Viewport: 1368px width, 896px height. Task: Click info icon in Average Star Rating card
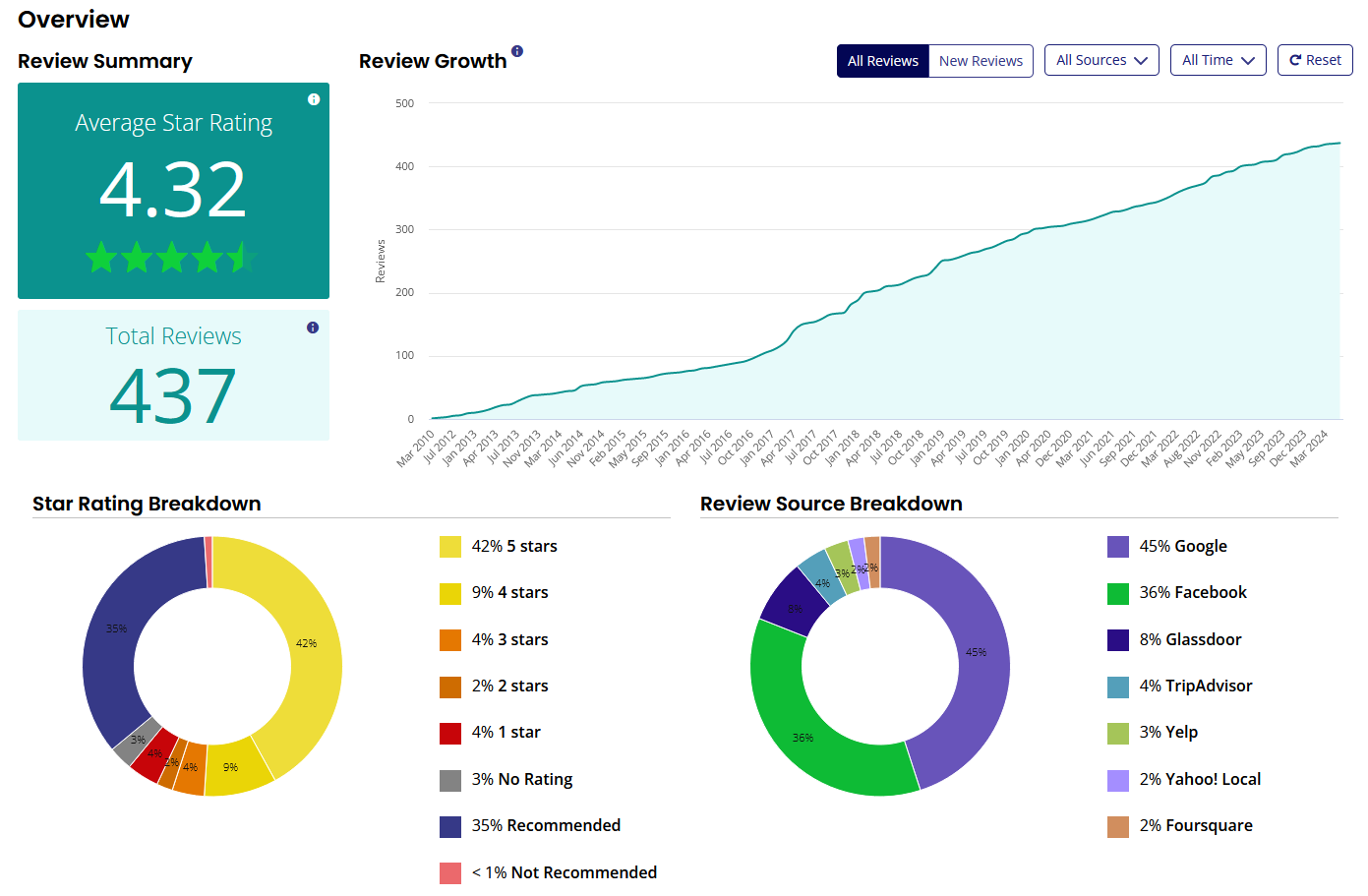tap(314, 99)
